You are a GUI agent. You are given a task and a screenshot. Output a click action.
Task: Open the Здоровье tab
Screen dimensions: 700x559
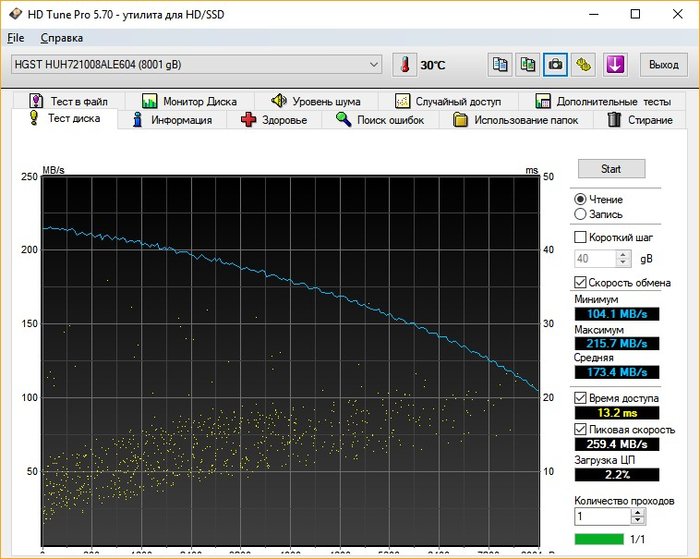click(274, 120)
